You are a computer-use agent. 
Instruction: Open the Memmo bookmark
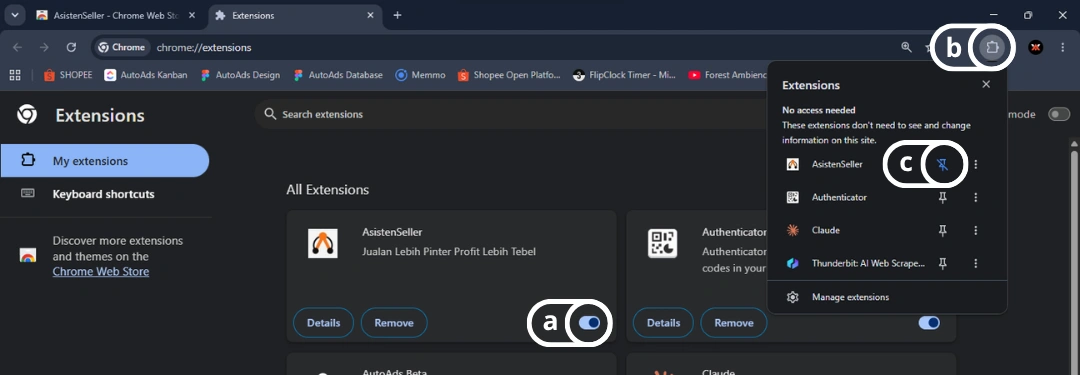pyautogui.click(x=421, y=75)
